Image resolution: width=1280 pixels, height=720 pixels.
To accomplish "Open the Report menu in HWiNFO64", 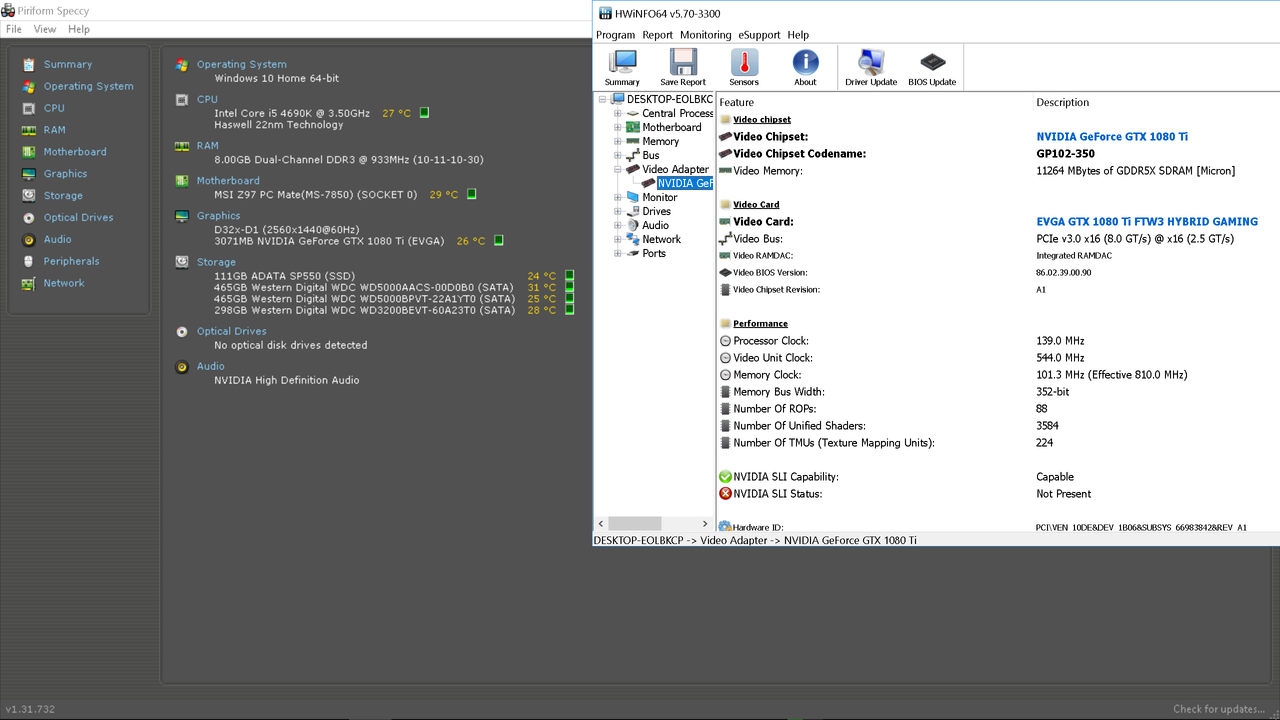I will pyautogui.click(x=658, y=35).
